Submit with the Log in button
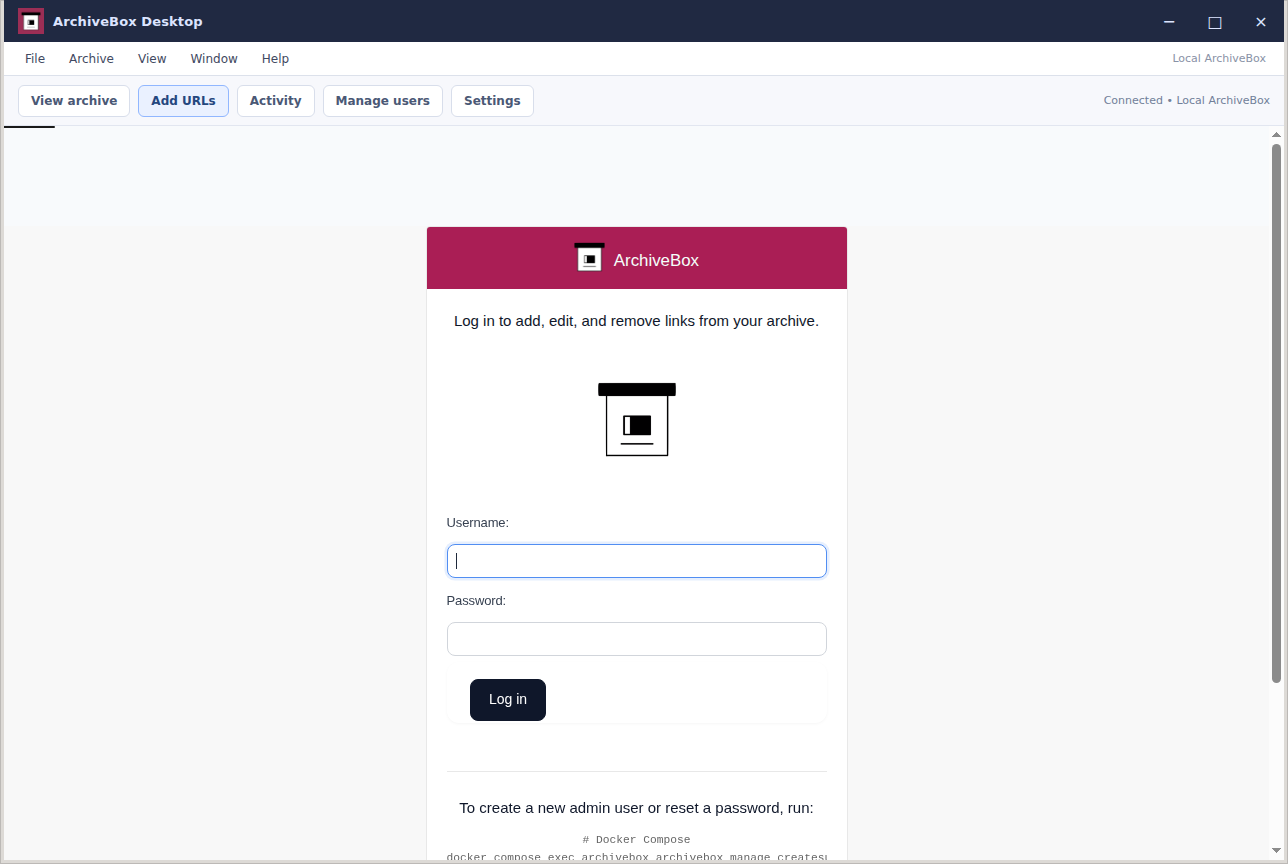The image size is (1288, 864). pos(508,700)
